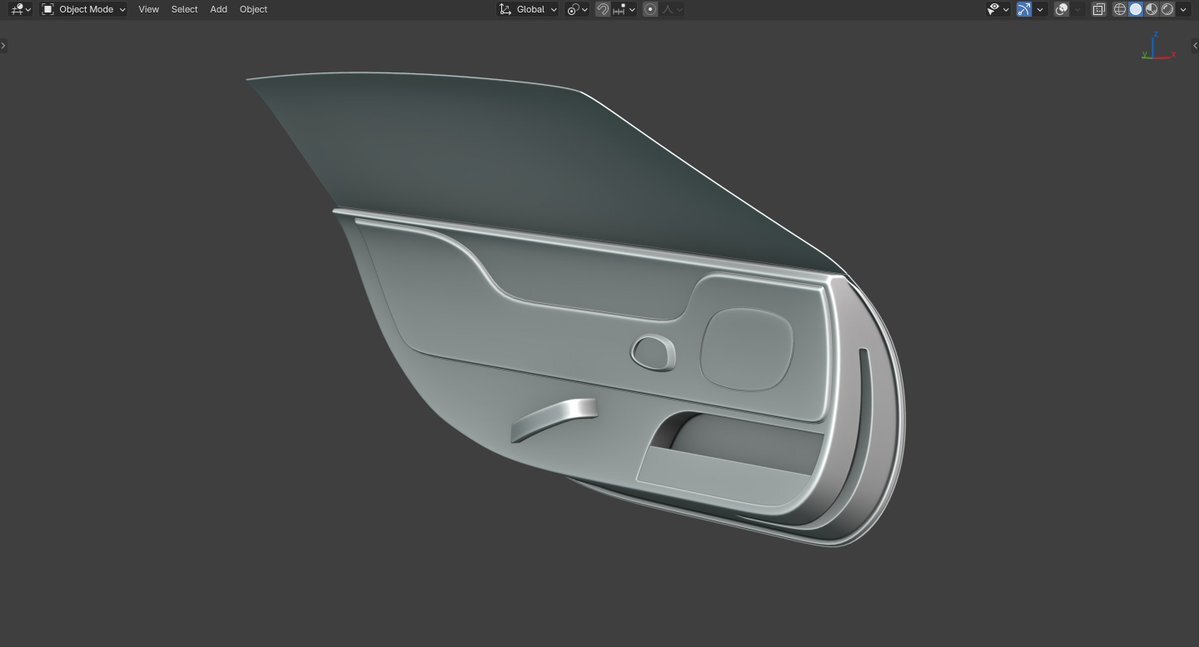Open Global transform orientation dropdown
1199x647 pixels.
point(529,9)
